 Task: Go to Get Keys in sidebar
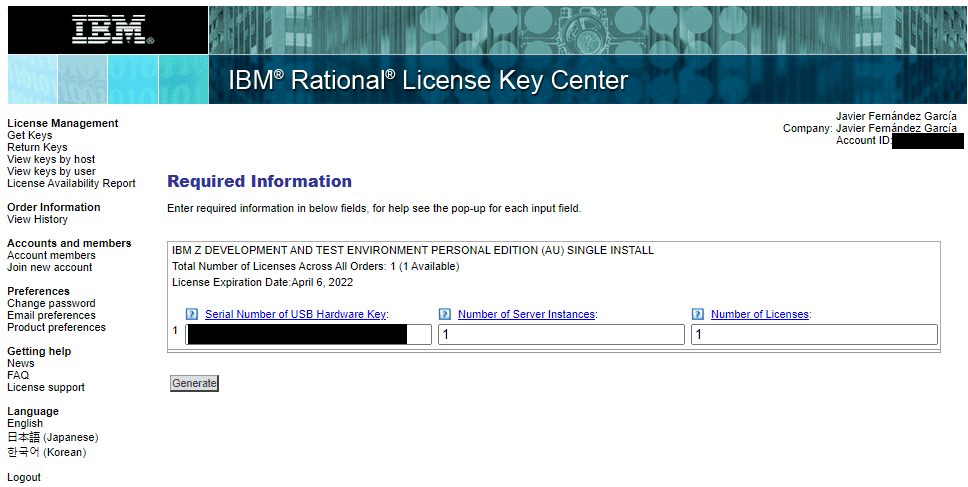coord(30,136)
